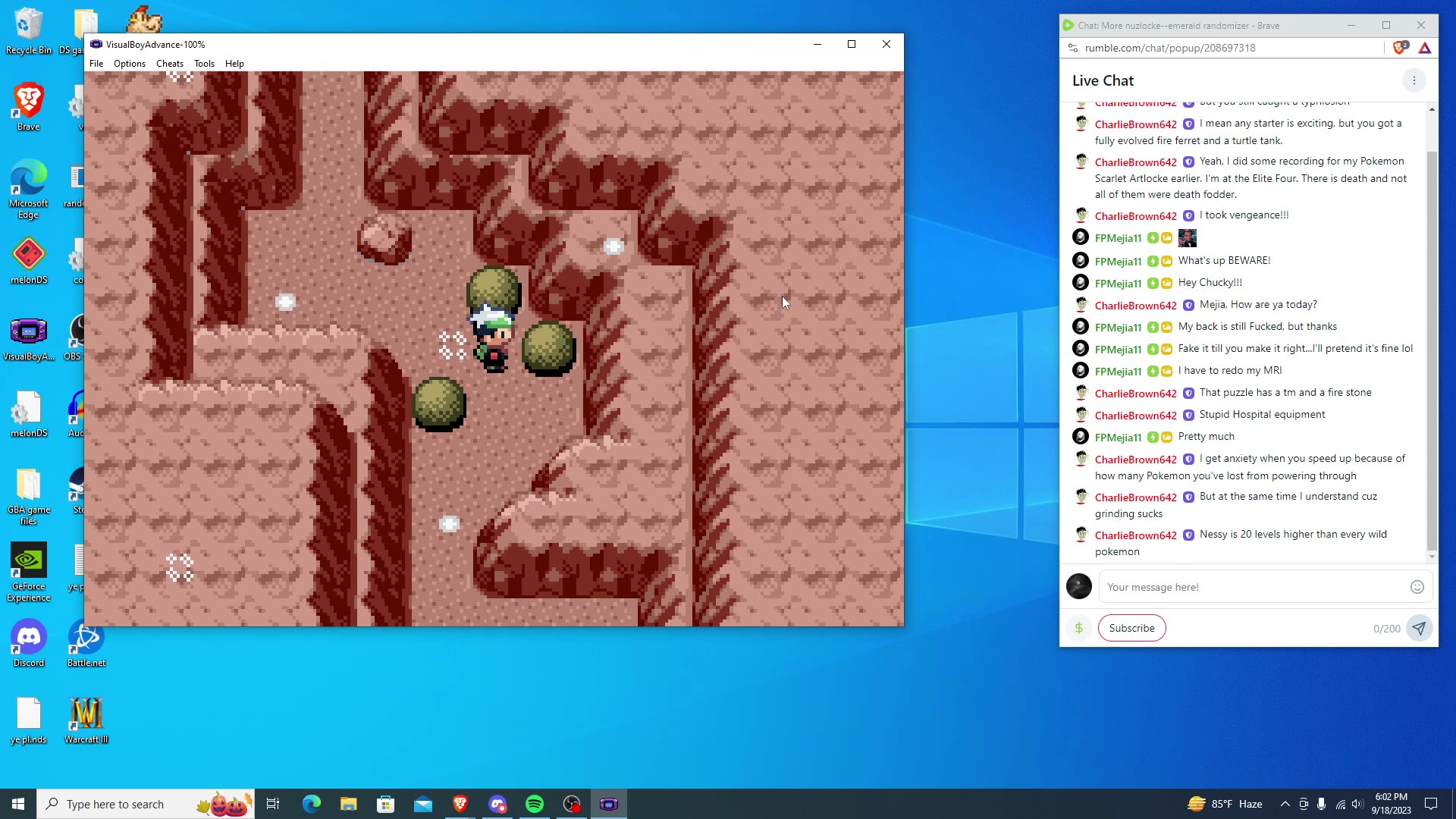This screenshot has height=819, width=1456.
Task: Open Microsoft Edge from the taskbar
Action: [x=312, y=804]
